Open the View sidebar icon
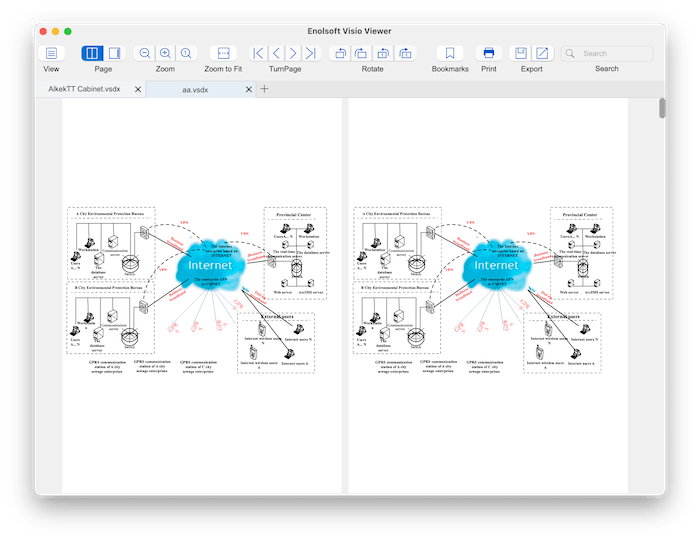The image size is (700, 541). (x=51, y=53)
